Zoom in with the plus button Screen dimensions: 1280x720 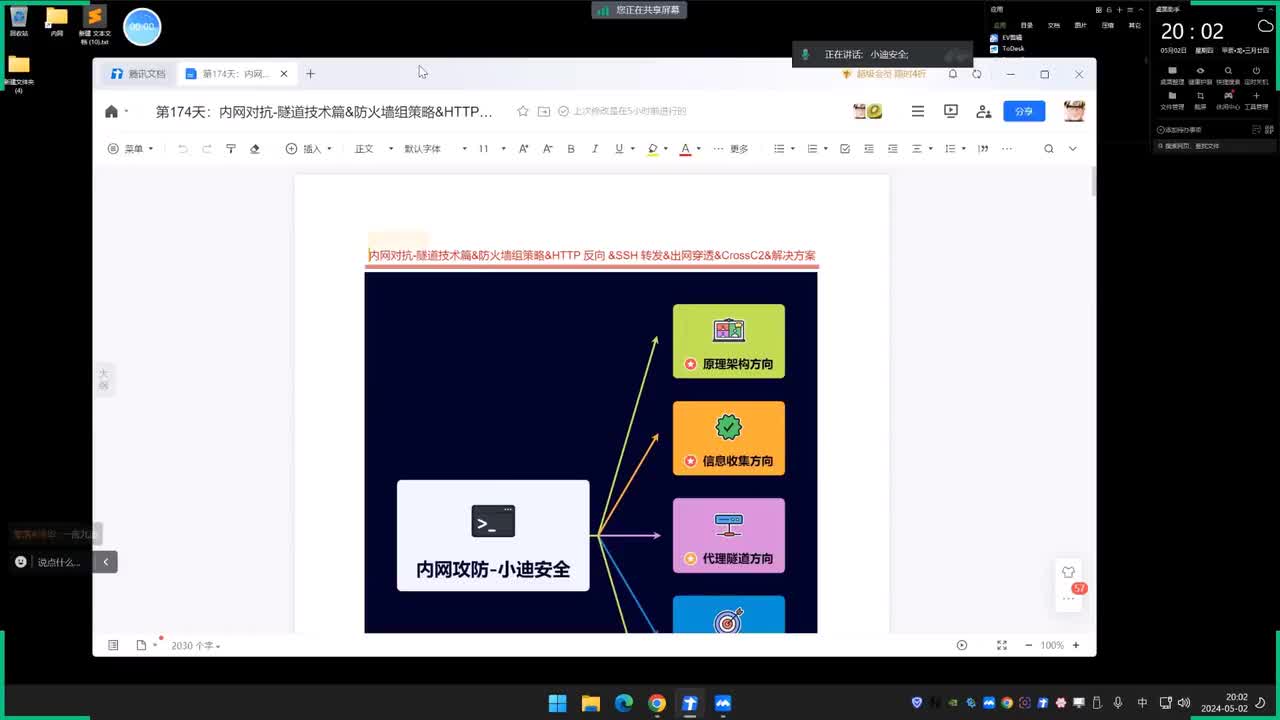(x=1076, y=645)
